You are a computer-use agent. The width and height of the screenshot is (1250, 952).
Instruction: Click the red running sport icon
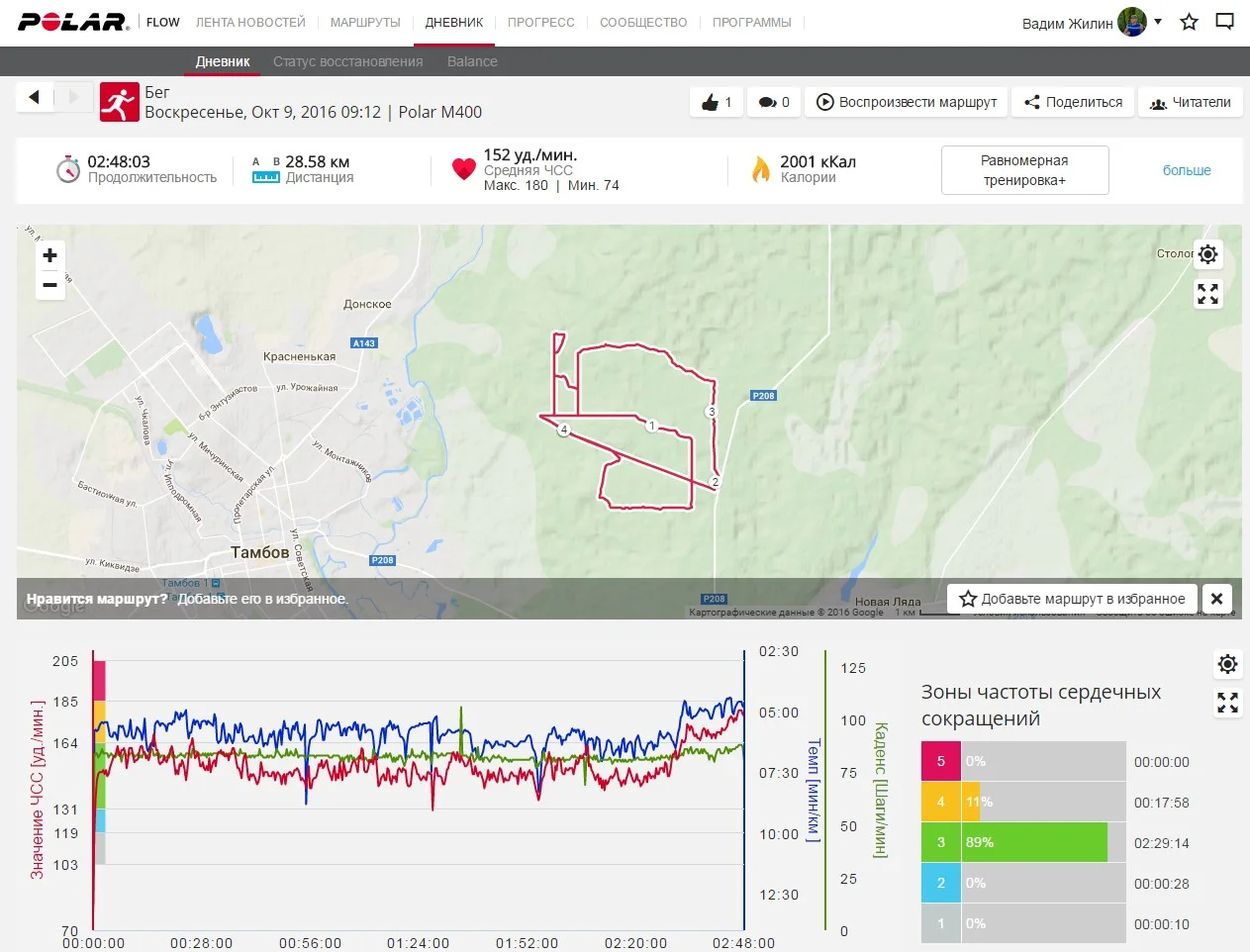pos(119,102)
